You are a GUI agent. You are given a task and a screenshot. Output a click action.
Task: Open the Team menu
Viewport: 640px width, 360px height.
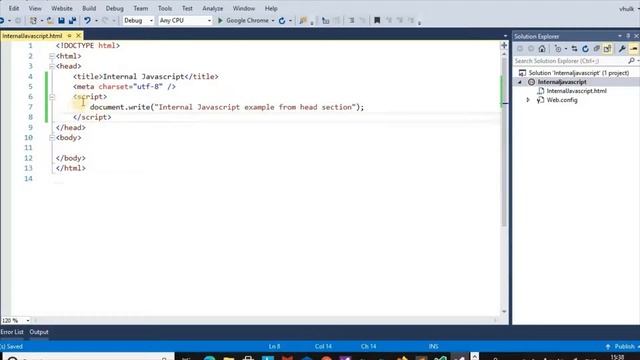pos(141,8)
